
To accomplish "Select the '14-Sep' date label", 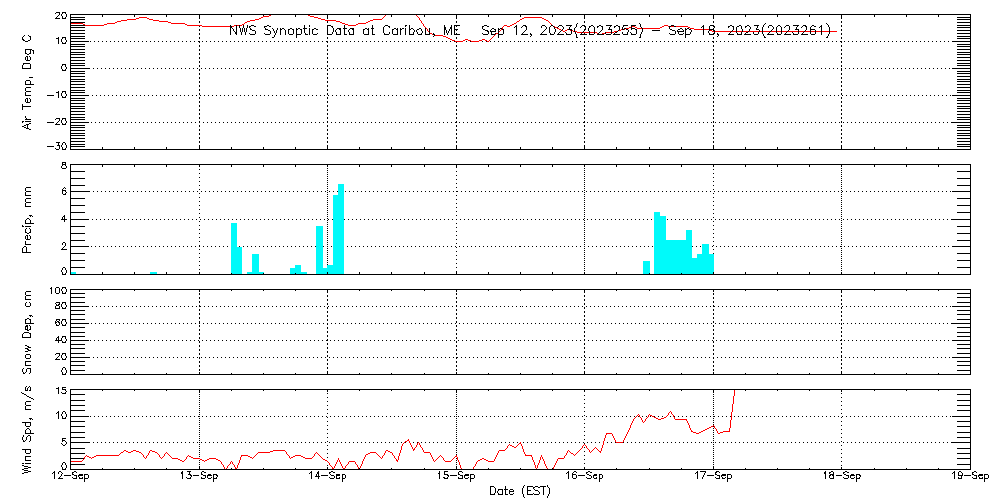I will (x=328, y=478).
